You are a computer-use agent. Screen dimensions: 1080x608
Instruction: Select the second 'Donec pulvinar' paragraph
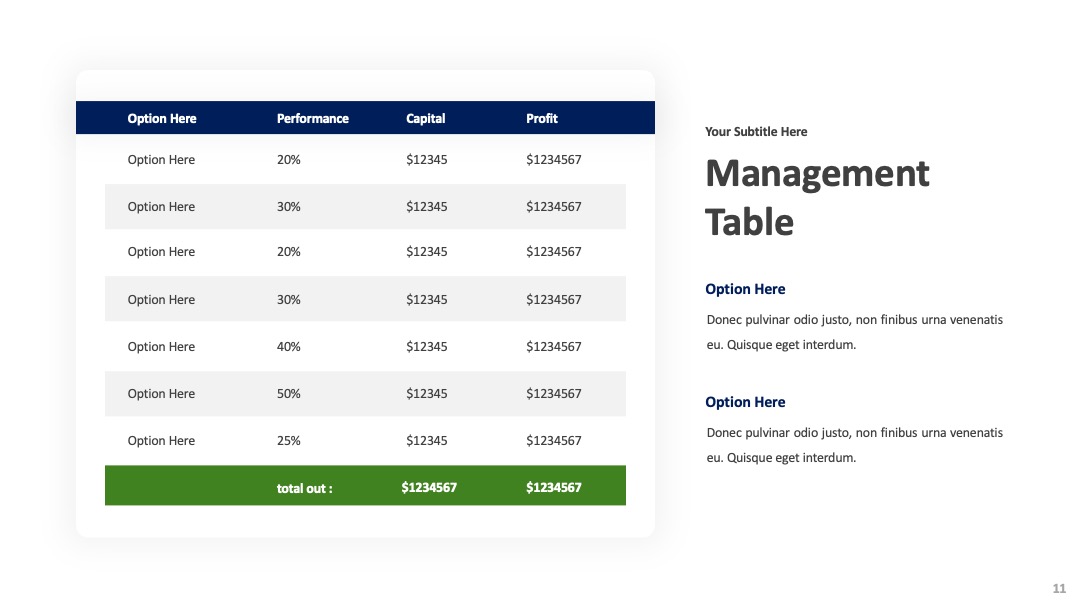(855, 445)
